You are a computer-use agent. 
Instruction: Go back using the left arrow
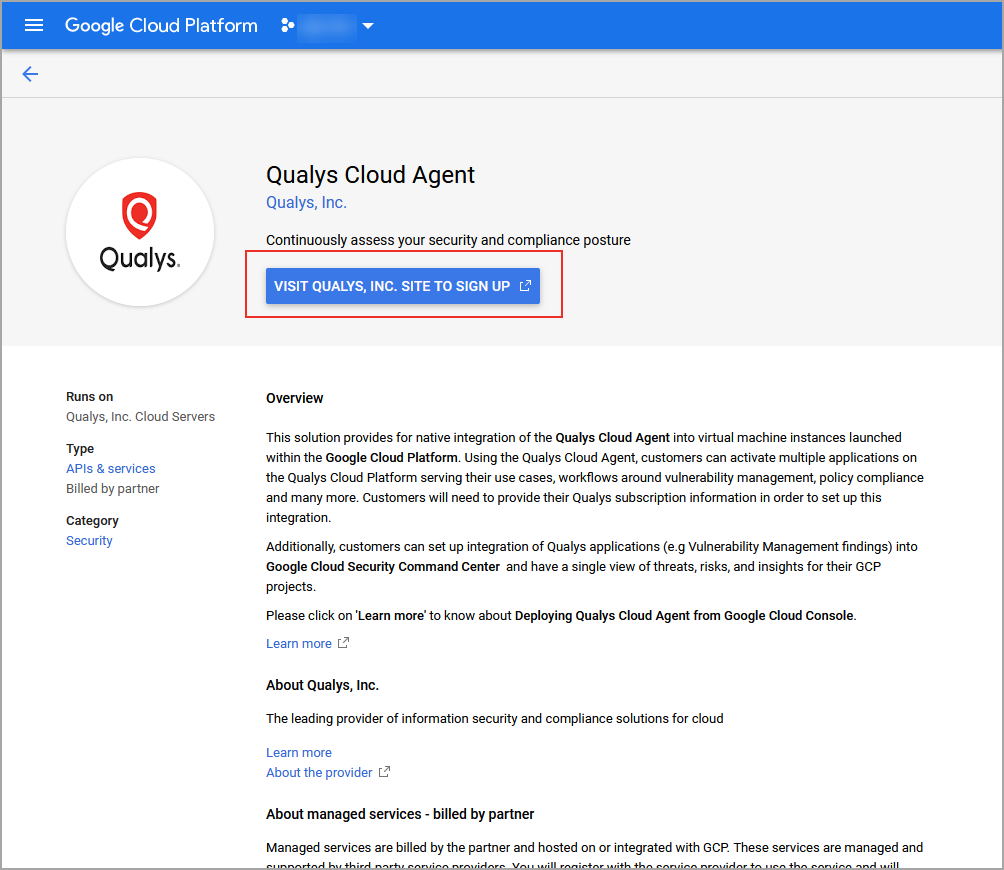(x=30, y=74)
